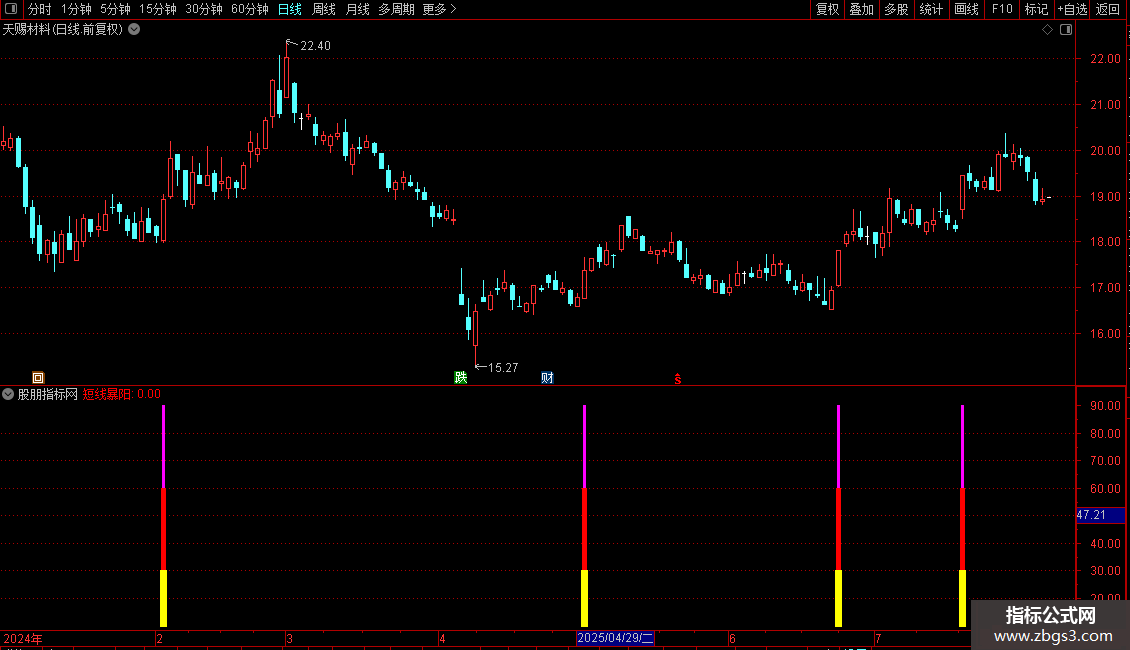Select the 60分钟 period tab
The image size is (1130, 650).
[x=249, y=9]
